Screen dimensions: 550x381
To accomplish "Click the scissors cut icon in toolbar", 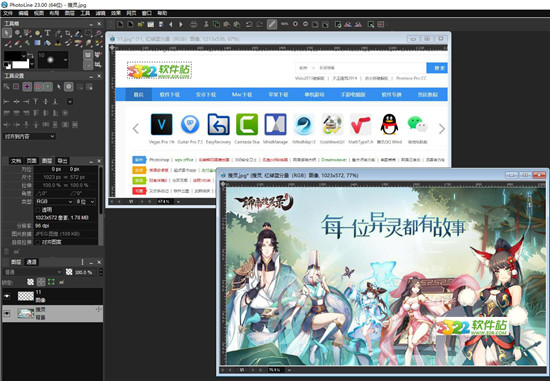I will (206, 24).
